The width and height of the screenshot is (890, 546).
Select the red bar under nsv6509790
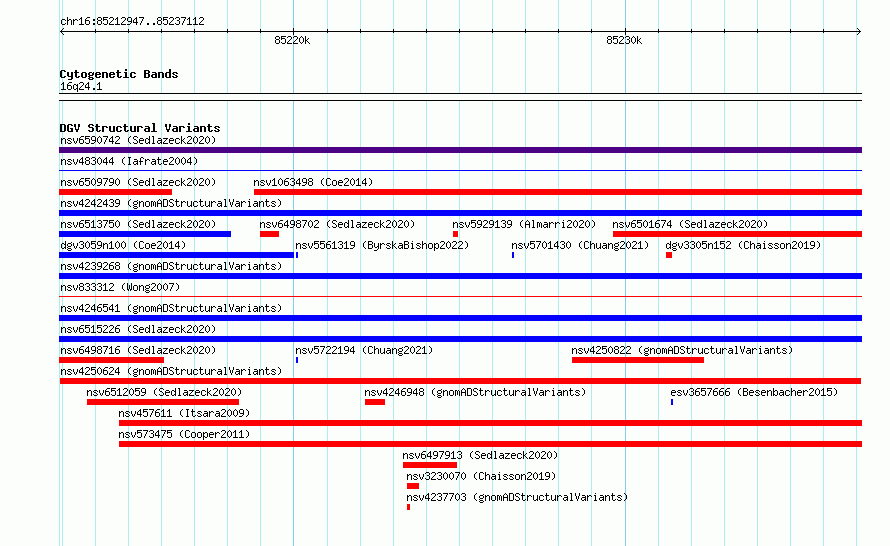(115, 192)
